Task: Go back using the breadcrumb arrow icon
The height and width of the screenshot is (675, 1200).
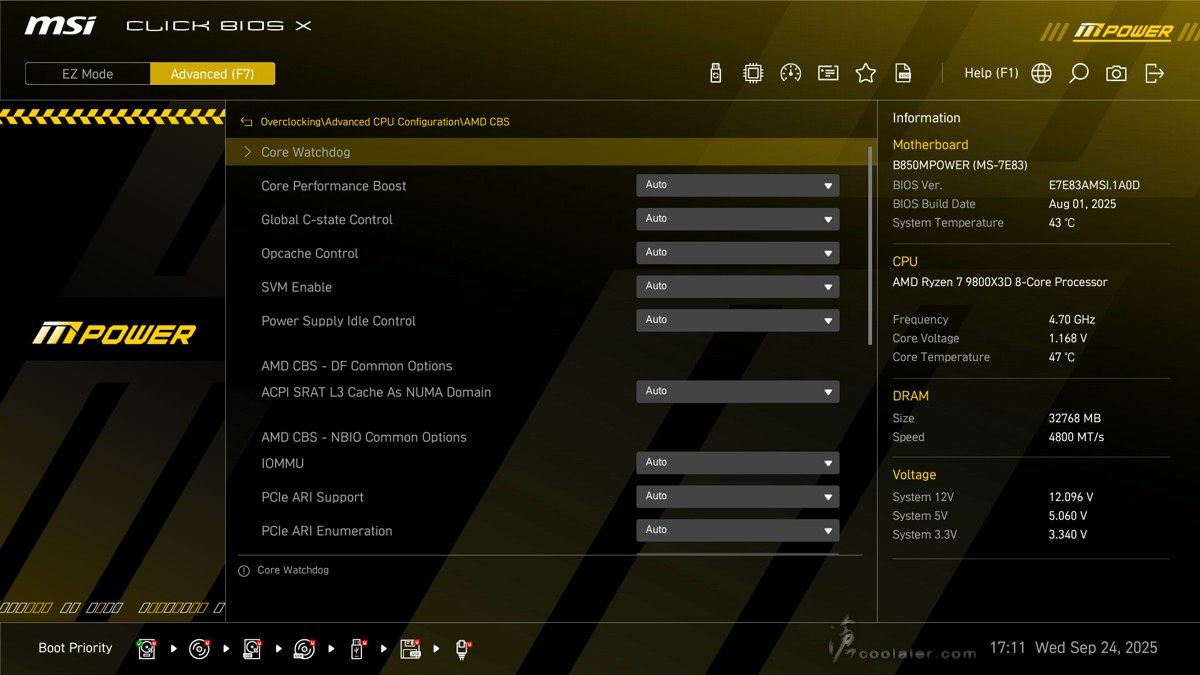Action: 246,122
